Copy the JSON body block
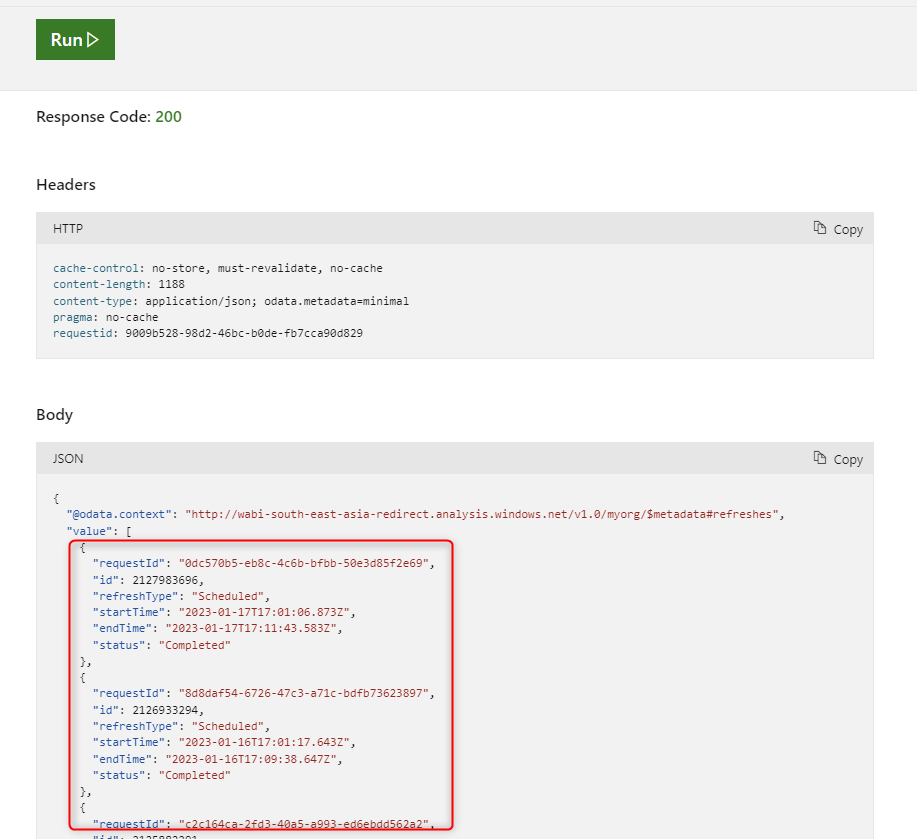This screenshot has height=839, width=917. pyautogui.click(x=838, y=459)
